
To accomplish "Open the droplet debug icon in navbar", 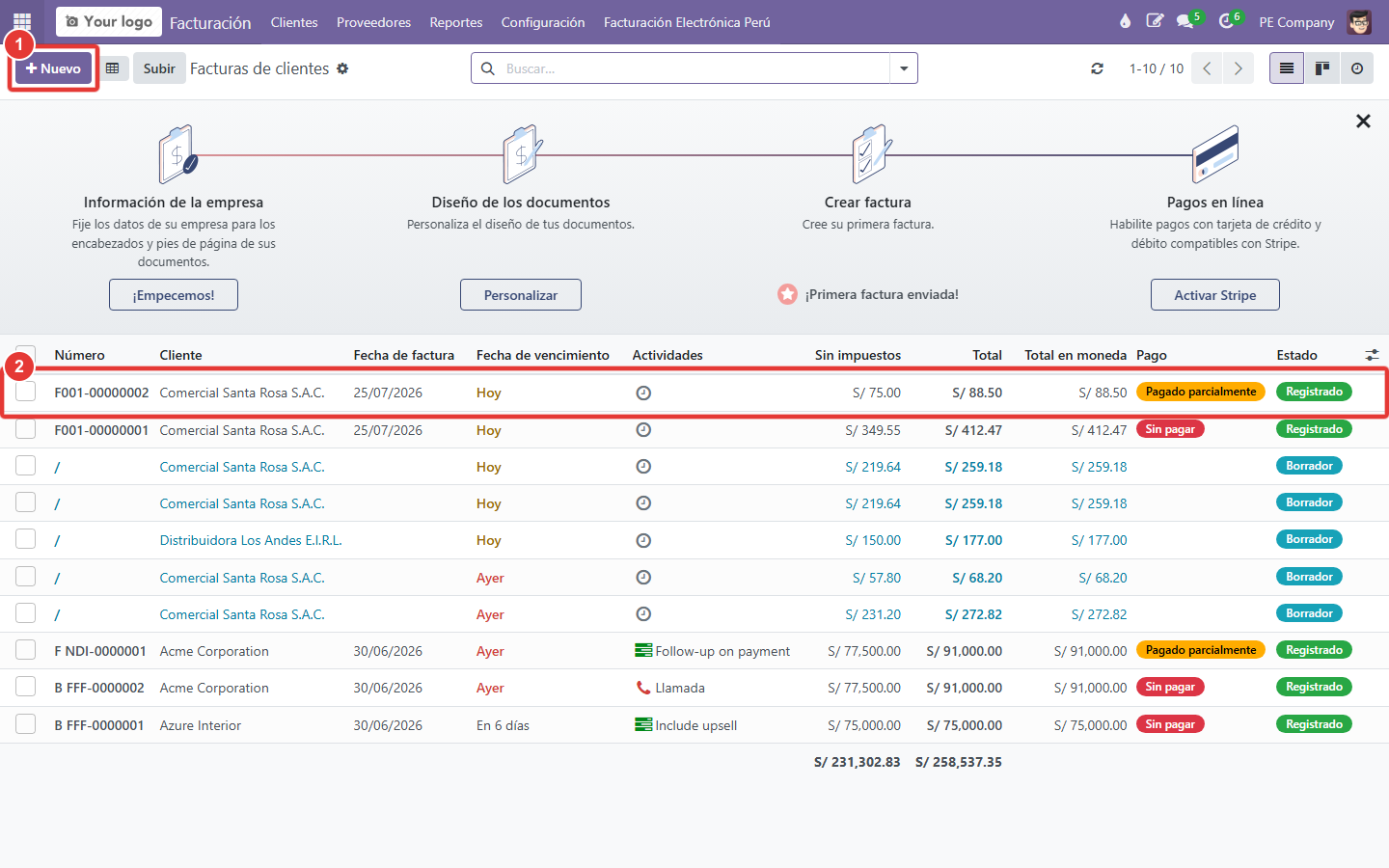I will pyautogui.click(x=1125, y=21).
